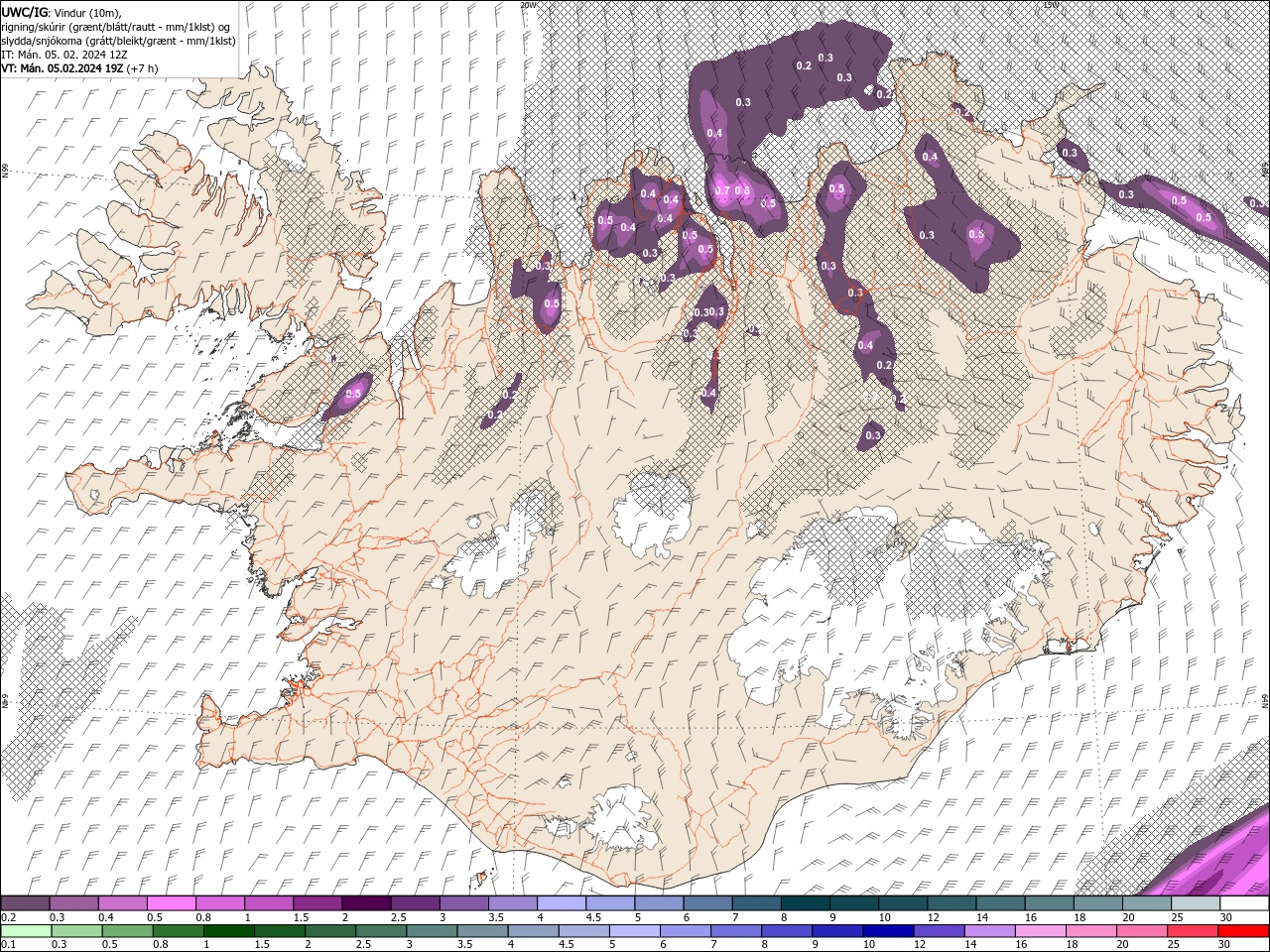Pick the white upper legend swatch at 30
Image resolution: width=1270 pixels, height=952 pixels.
[1244, 903]
